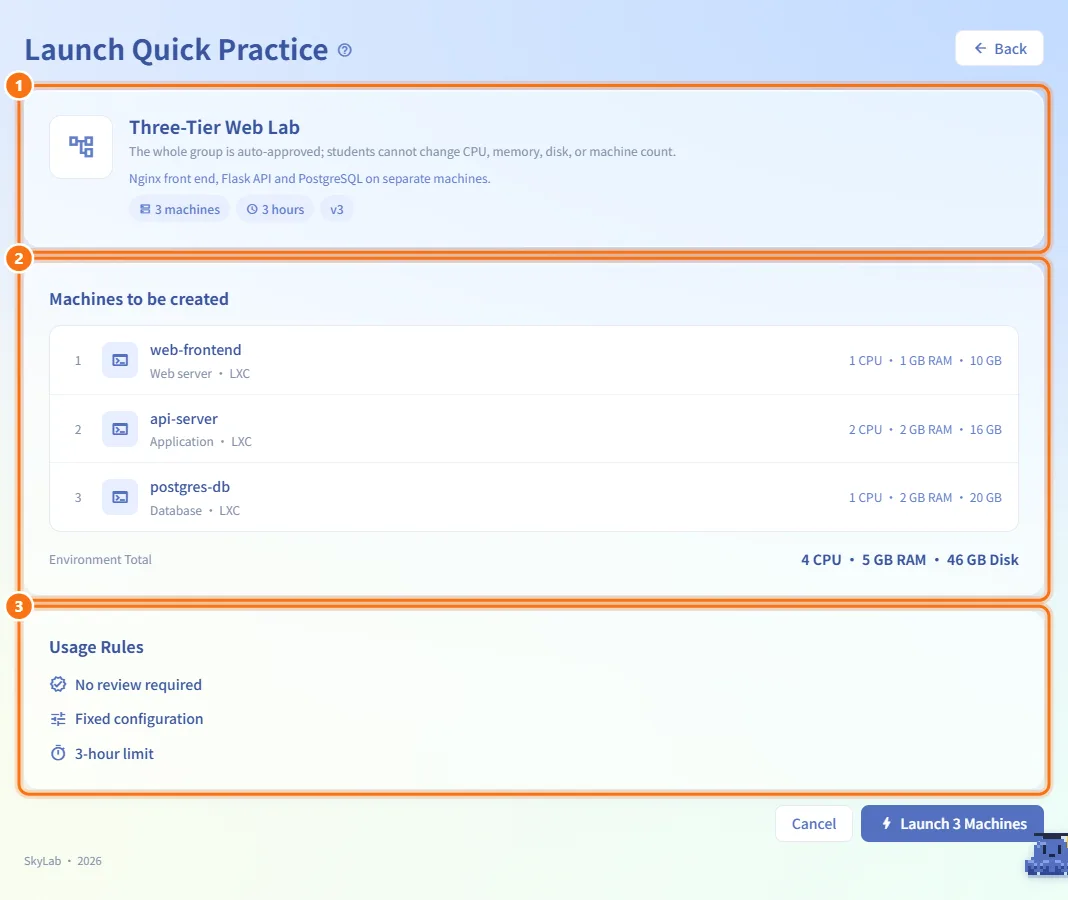
Task: Click the 'Web server • LXC' subtitle
Action: tap(200, 373)
